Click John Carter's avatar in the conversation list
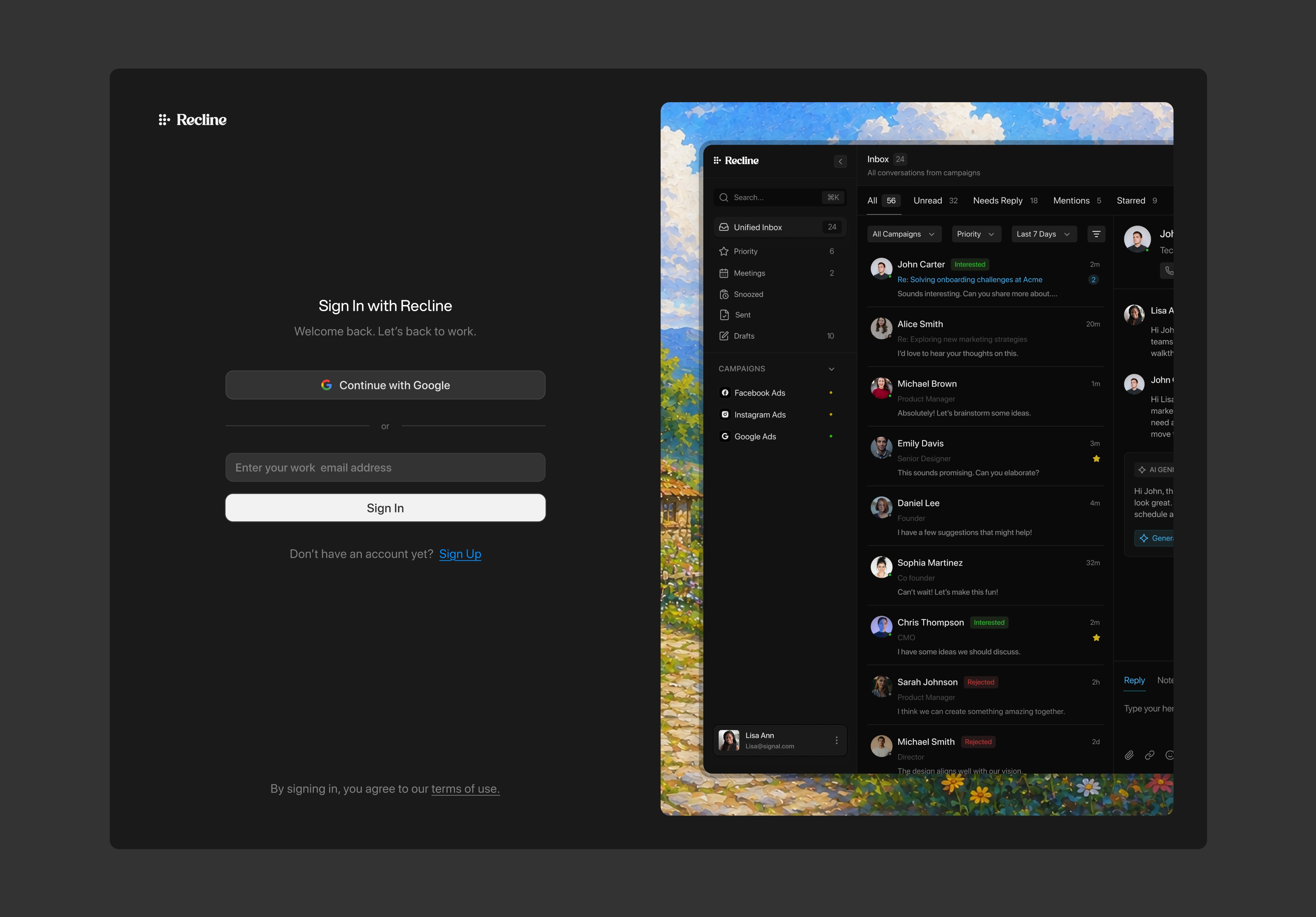1316x917 pixels. pyautogui.click(x=881, y=268)
